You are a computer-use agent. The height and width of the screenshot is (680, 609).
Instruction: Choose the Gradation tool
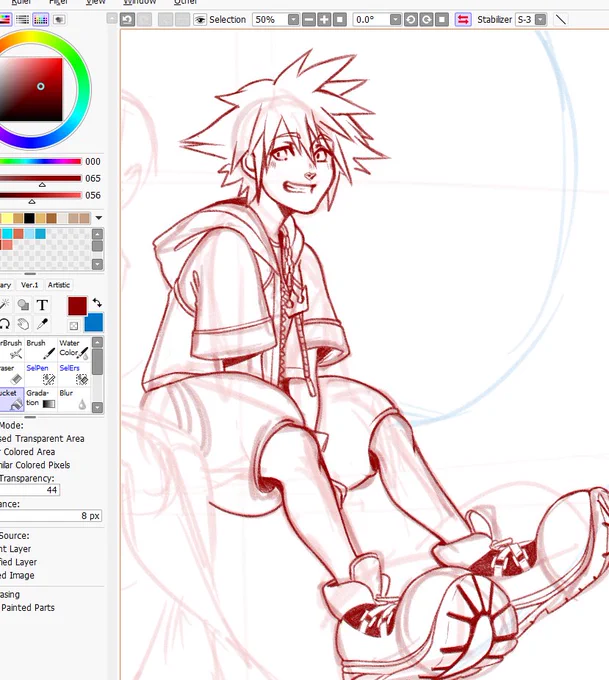click(41, 399)
